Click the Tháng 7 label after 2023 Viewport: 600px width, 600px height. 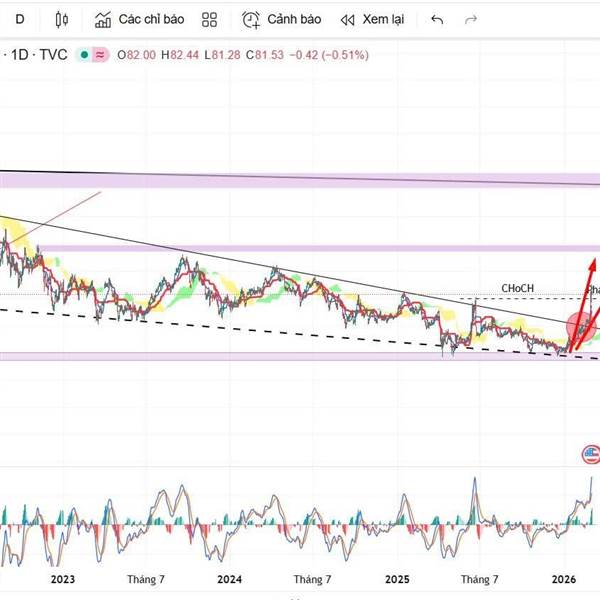point(146,579)
